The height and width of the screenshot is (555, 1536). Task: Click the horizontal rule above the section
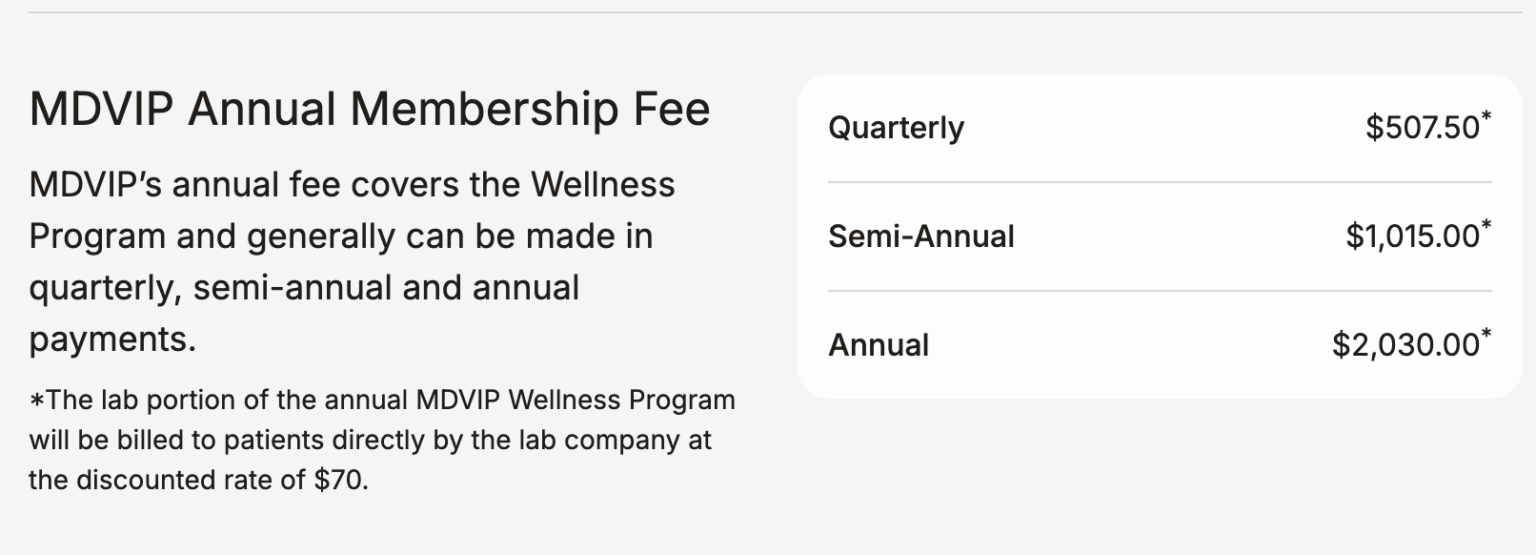768,12
